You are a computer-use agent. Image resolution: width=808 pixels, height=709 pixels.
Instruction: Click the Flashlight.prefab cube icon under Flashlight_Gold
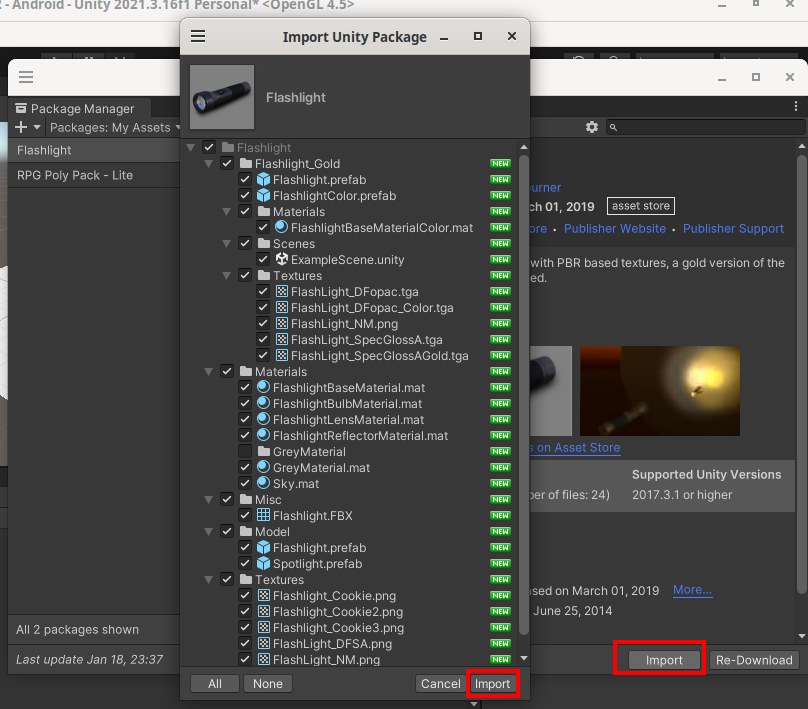[x=264, y=180]
